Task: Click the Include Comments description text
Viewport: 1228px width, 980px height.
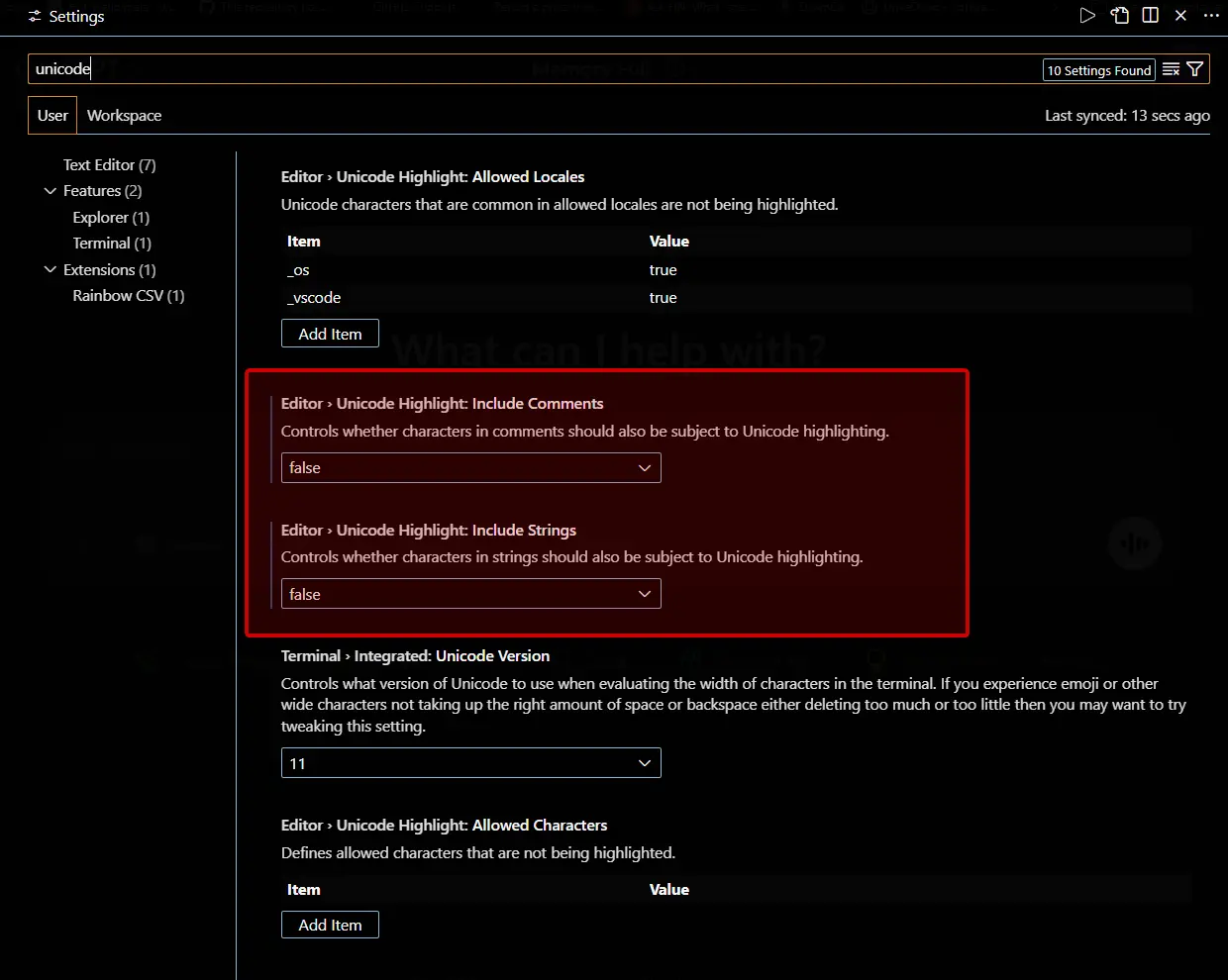Action: [x=585, y=432]
